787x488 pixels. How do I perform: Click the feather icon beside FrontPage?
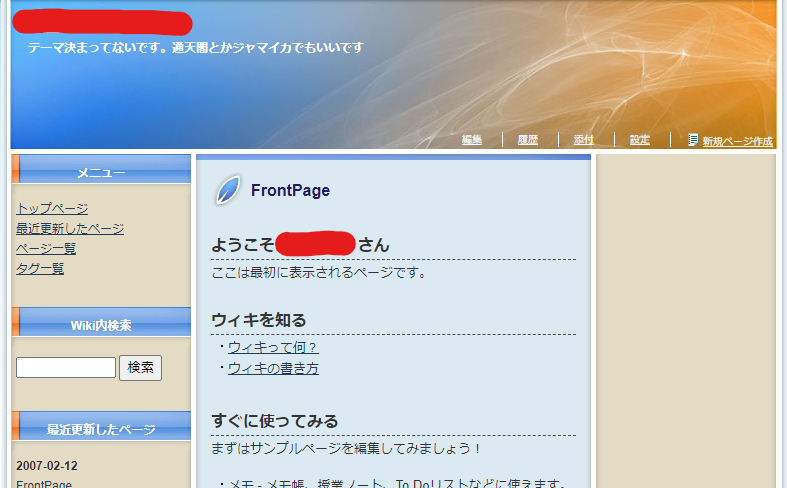pyautogui.click(x=228, y=190)
